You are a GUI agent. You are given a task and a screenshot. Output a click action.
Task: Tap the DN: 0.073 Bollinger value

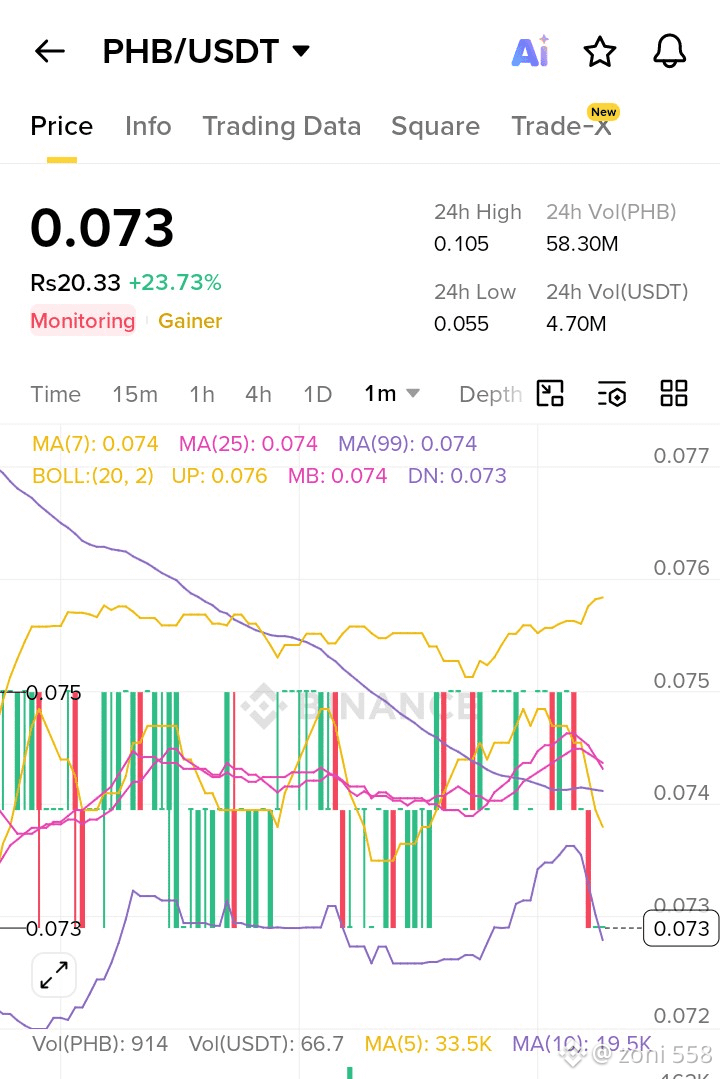(457, 476)
